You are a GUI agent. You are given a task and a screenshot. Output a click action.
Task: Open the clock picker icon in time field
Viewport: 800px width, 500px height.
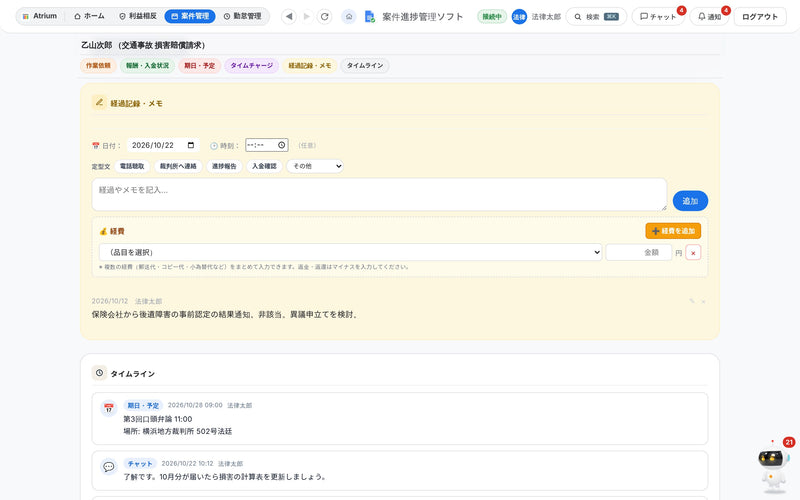282,145
